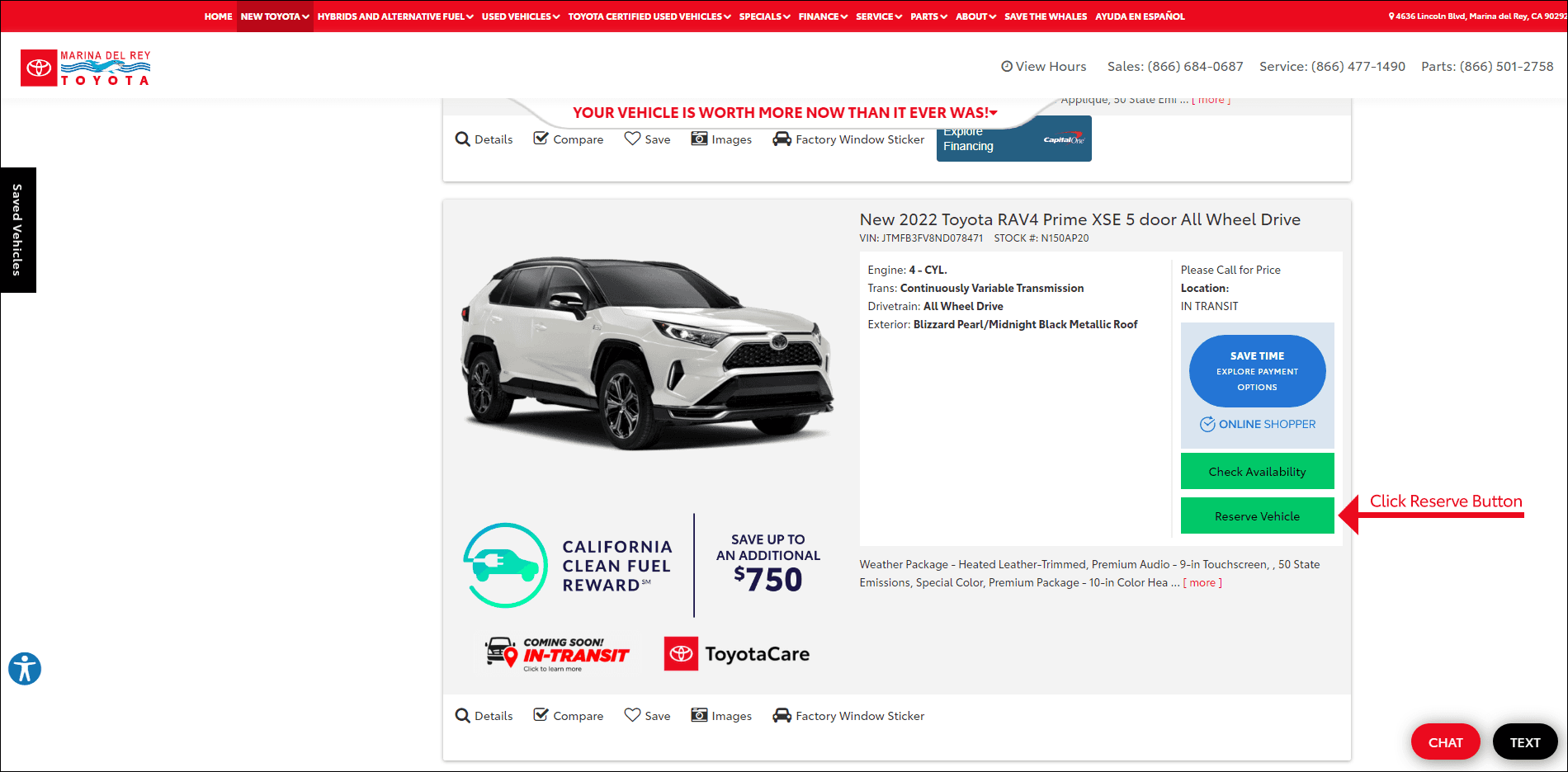Select the ToyotaCare logo
1568x772 pixels.
pos(736,653)
